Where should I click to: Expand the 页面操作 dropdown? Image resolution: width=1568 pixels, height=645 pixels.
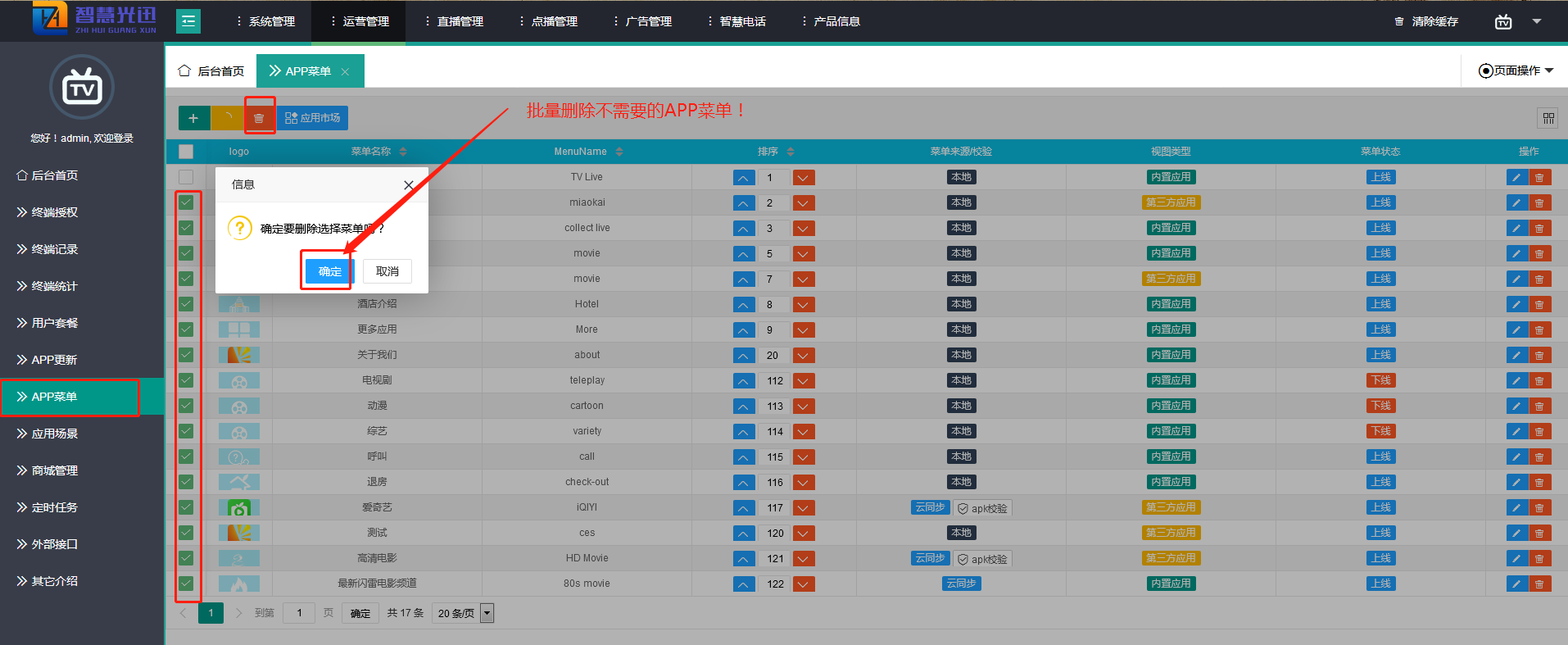tap(1516, 70)
